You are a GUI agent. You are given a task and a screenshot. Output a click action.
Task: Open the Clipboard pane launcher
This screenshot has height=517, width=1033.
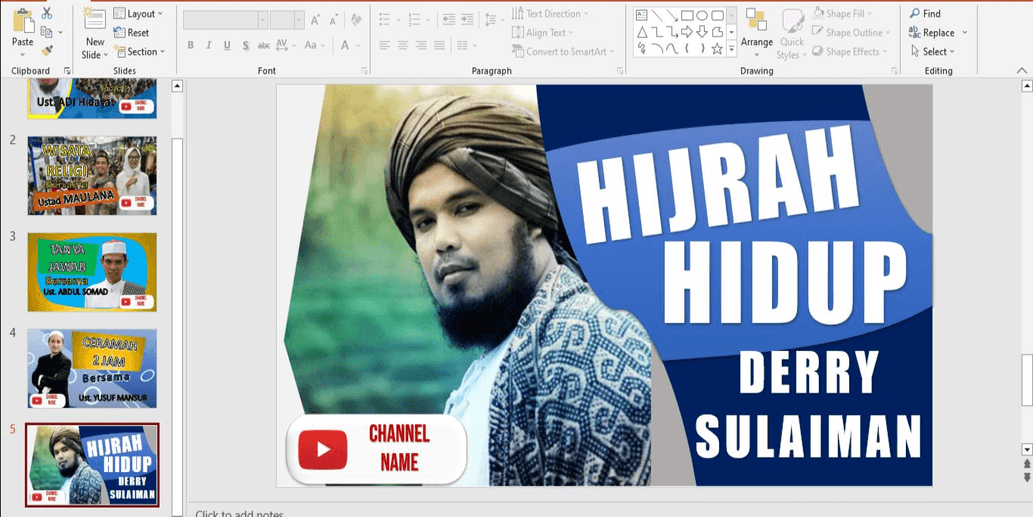(x=67, y=70)
